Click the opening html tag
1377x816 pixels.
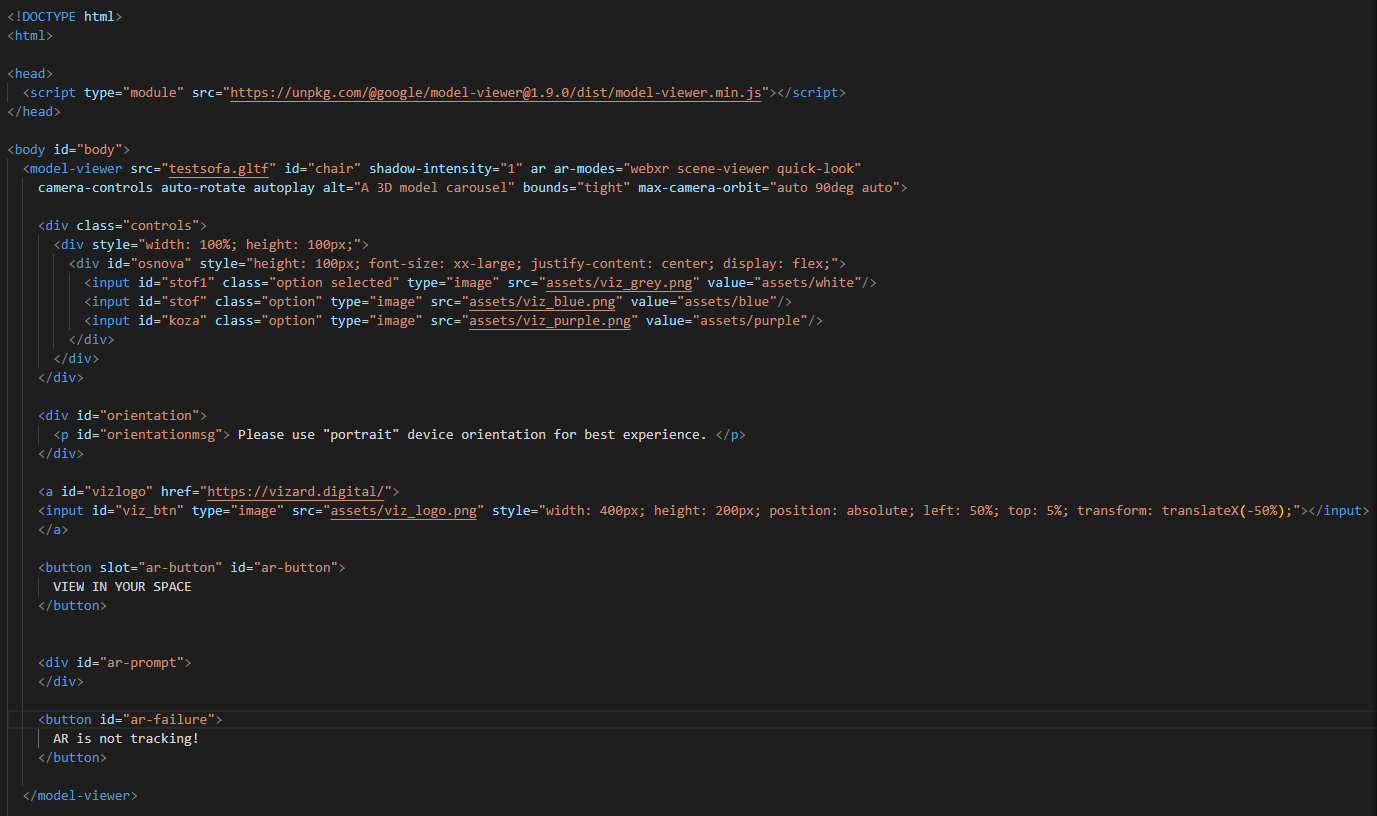[30, 35]
